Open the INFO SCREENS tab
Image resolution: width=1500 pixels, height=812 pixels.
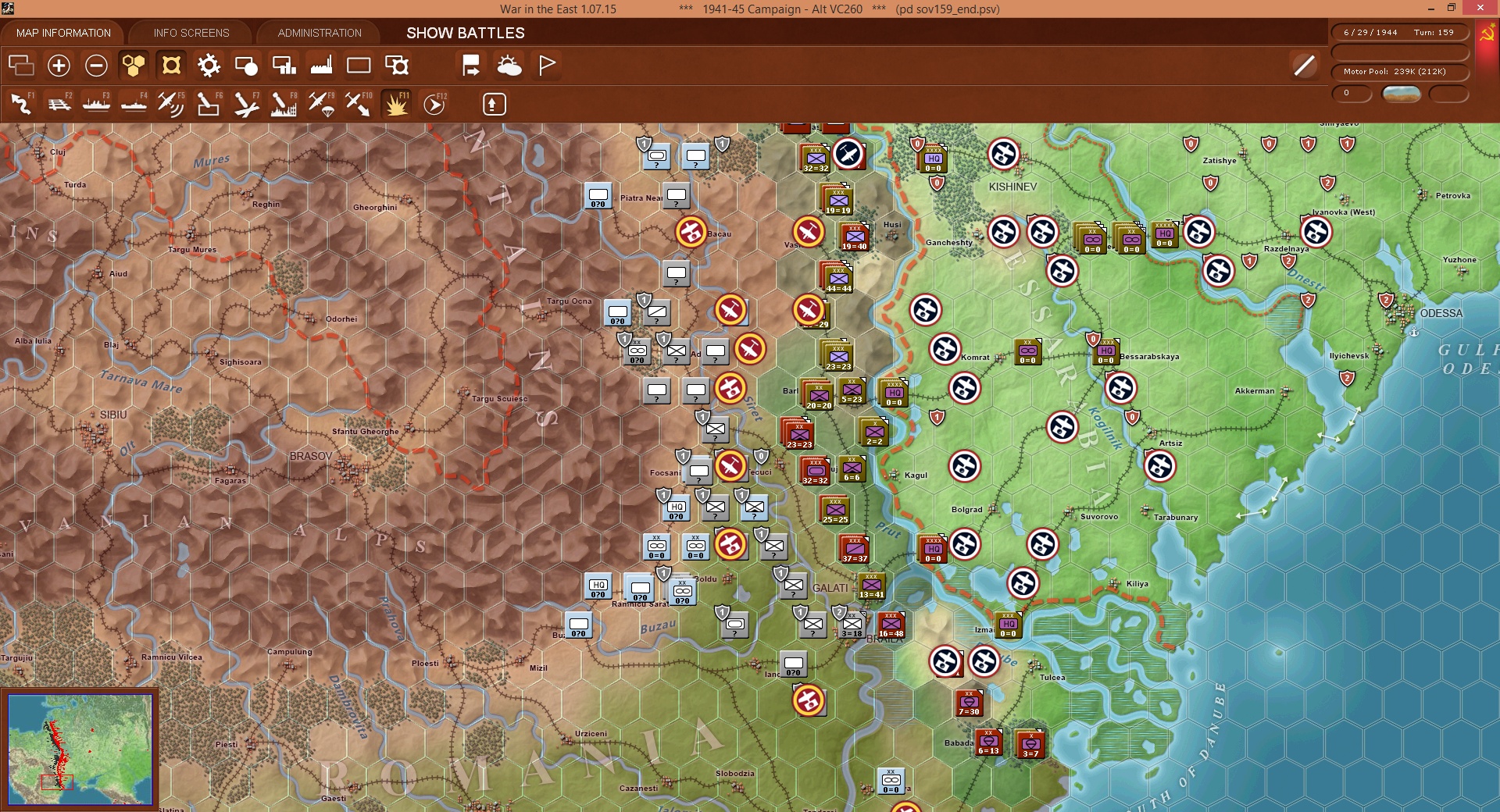pos(191,33)
